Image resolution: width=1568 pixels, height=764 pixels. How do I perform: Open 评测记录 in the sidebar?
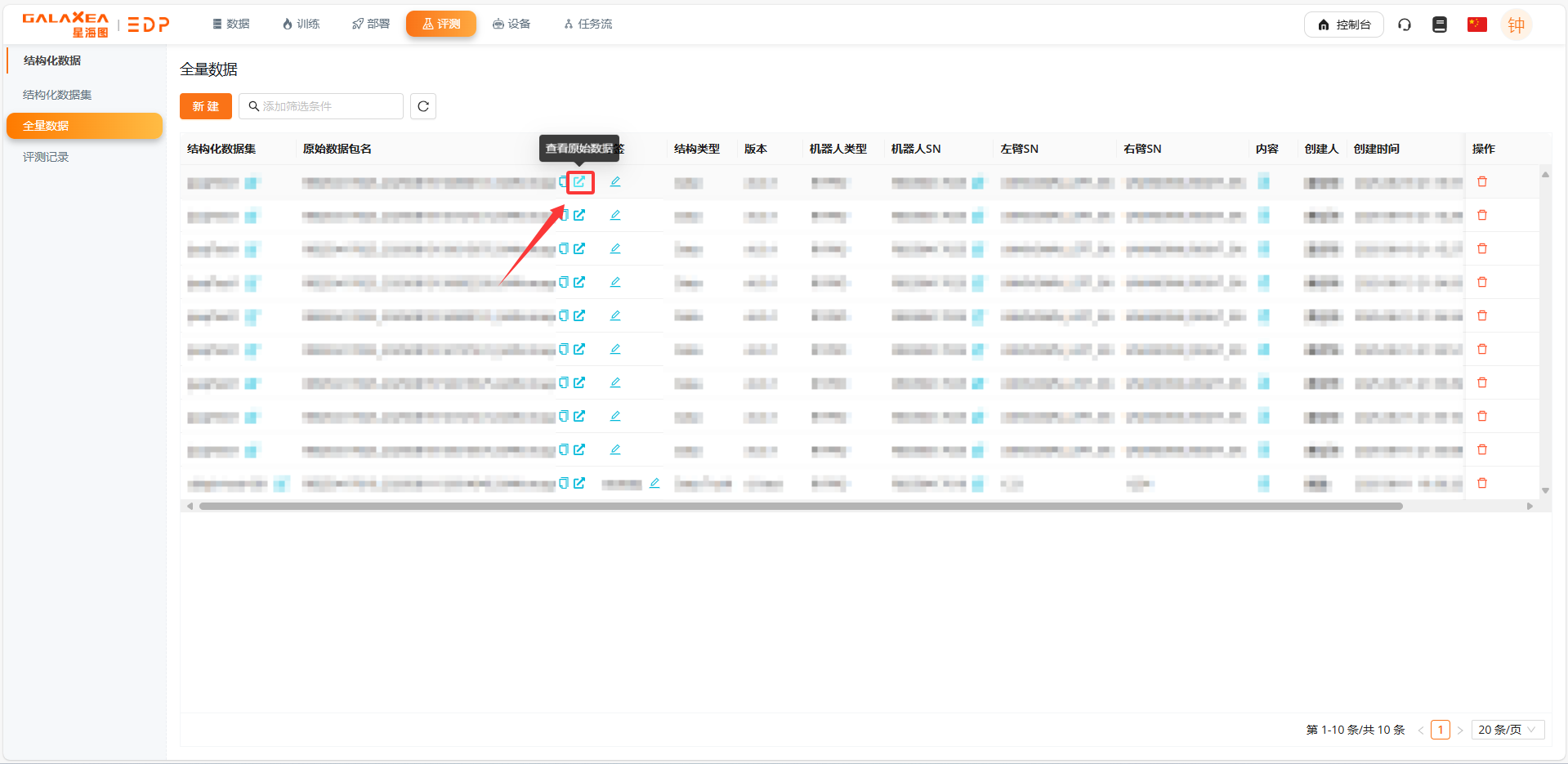click(x=46, y=157)
